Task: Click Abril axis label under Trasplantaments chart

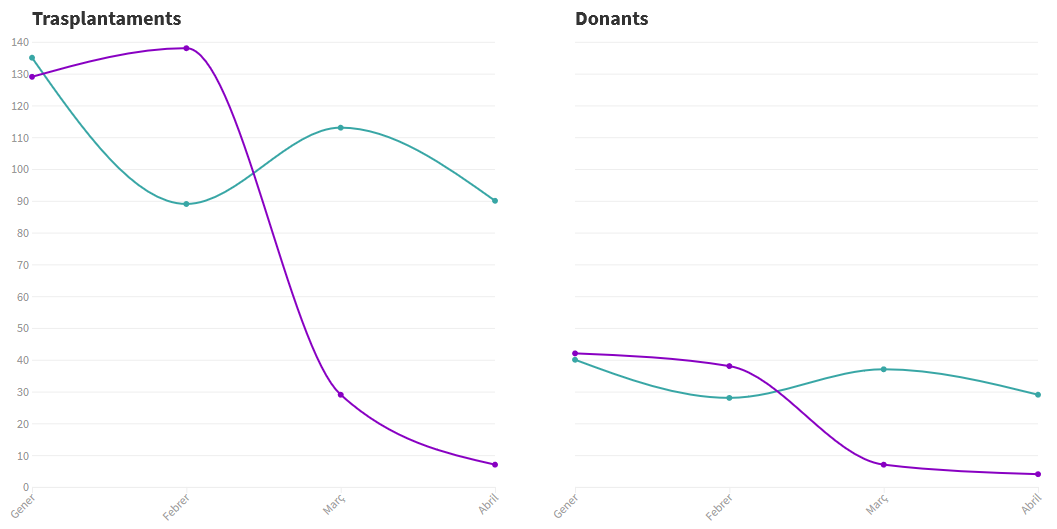Action: 489,504
